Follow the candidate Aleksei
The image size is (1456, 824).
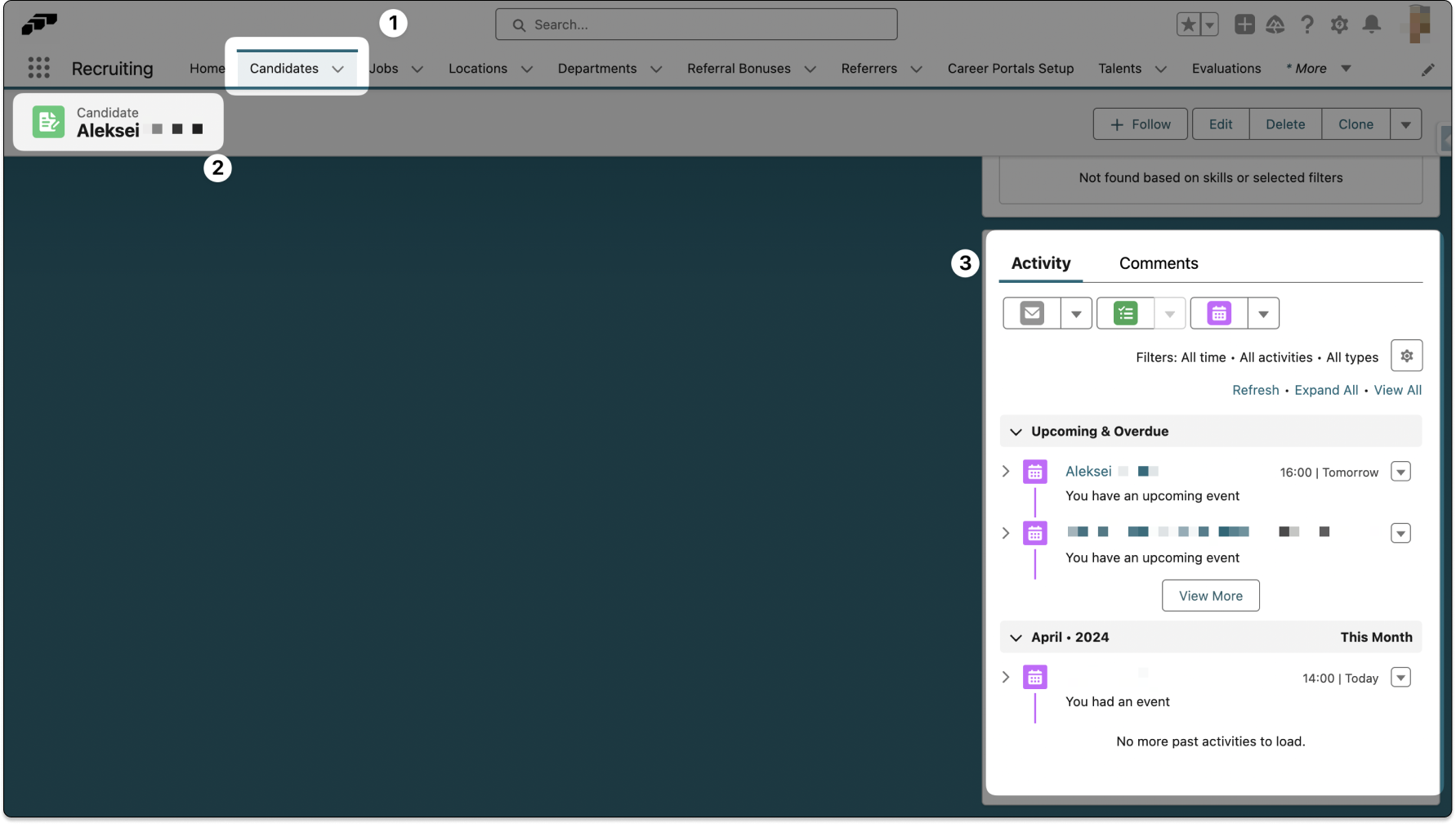[1140, 123]
